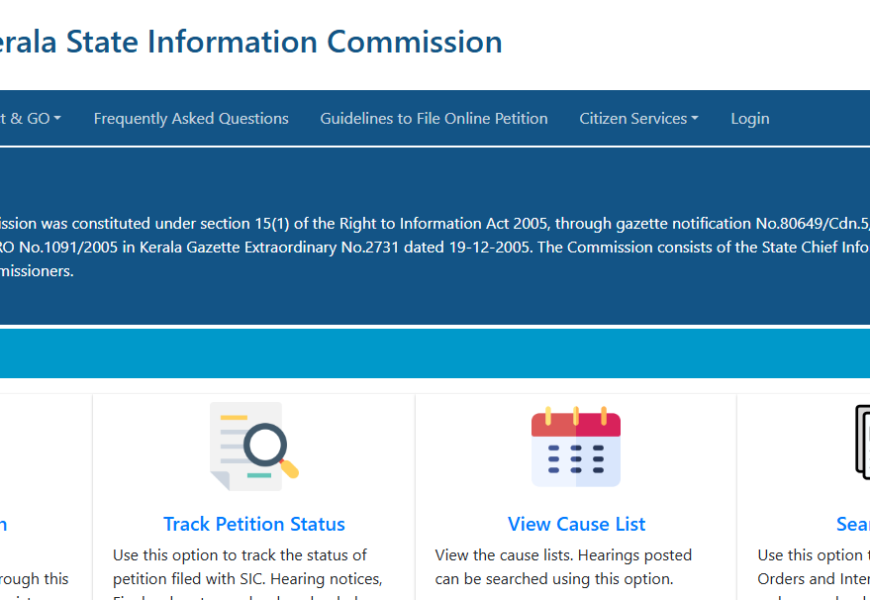Open the '& GO' dropdown in navbar
Viewport: 870px width, 600px height.
(x=30, y=118)
